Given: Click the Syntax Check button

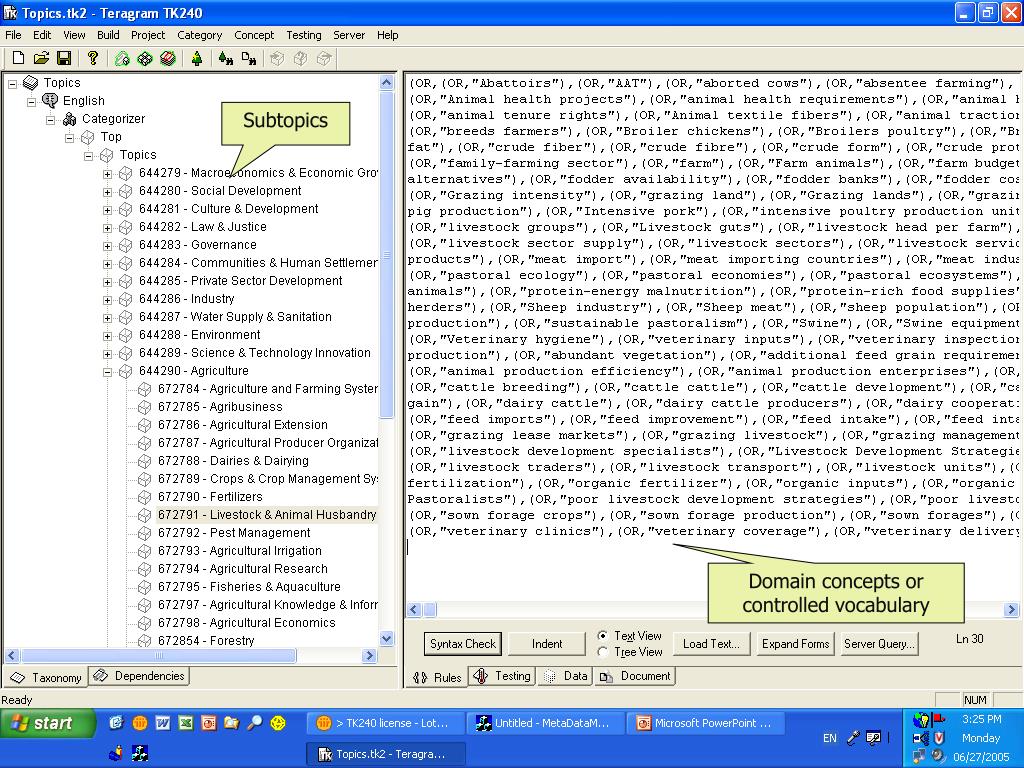Looking at the screenshot, I should [462, 644].
